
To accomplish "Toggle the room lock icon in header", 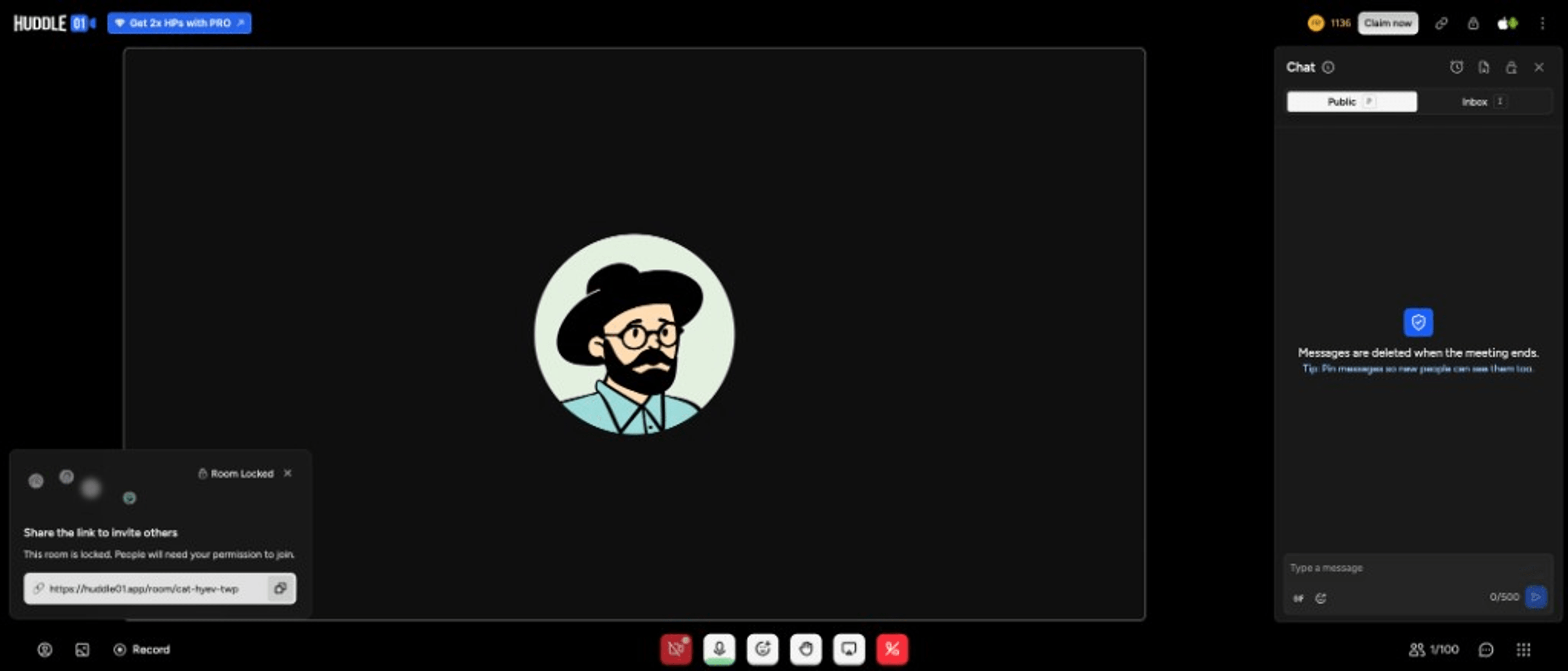I will point(1472,23).
